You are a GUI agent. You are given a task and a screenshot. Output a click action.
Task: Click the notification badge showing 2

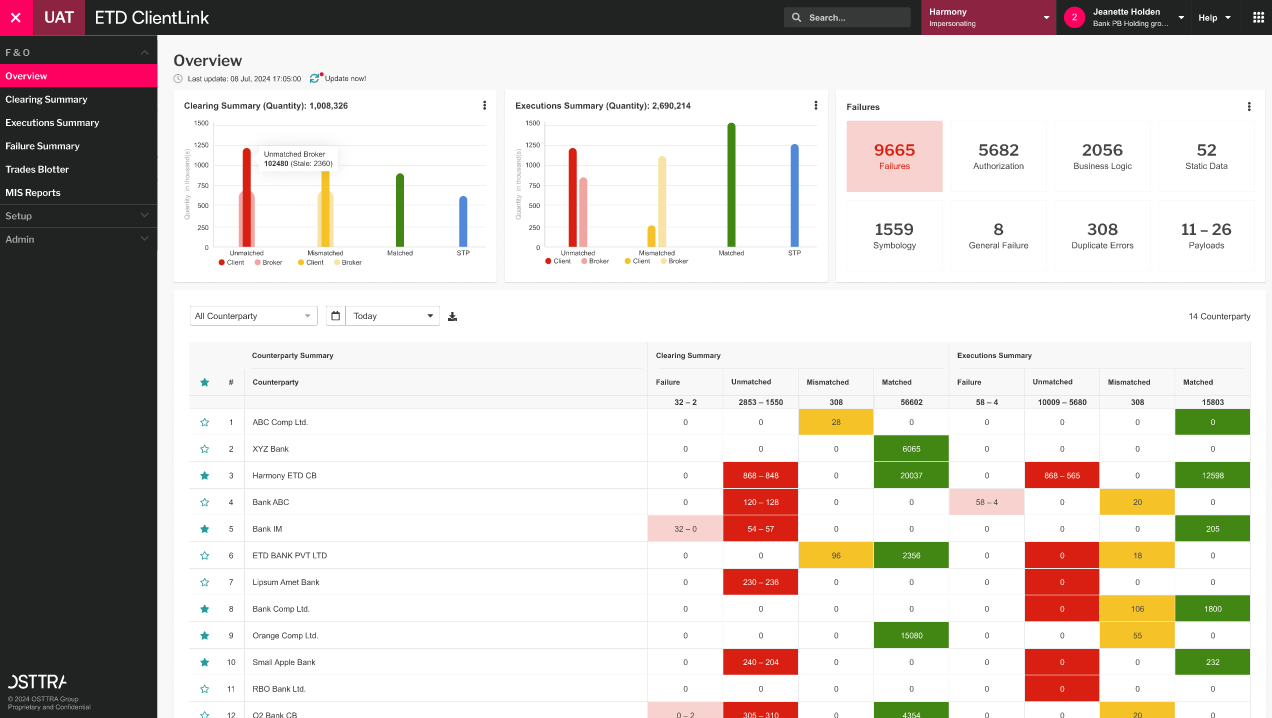click(1074, 17)
